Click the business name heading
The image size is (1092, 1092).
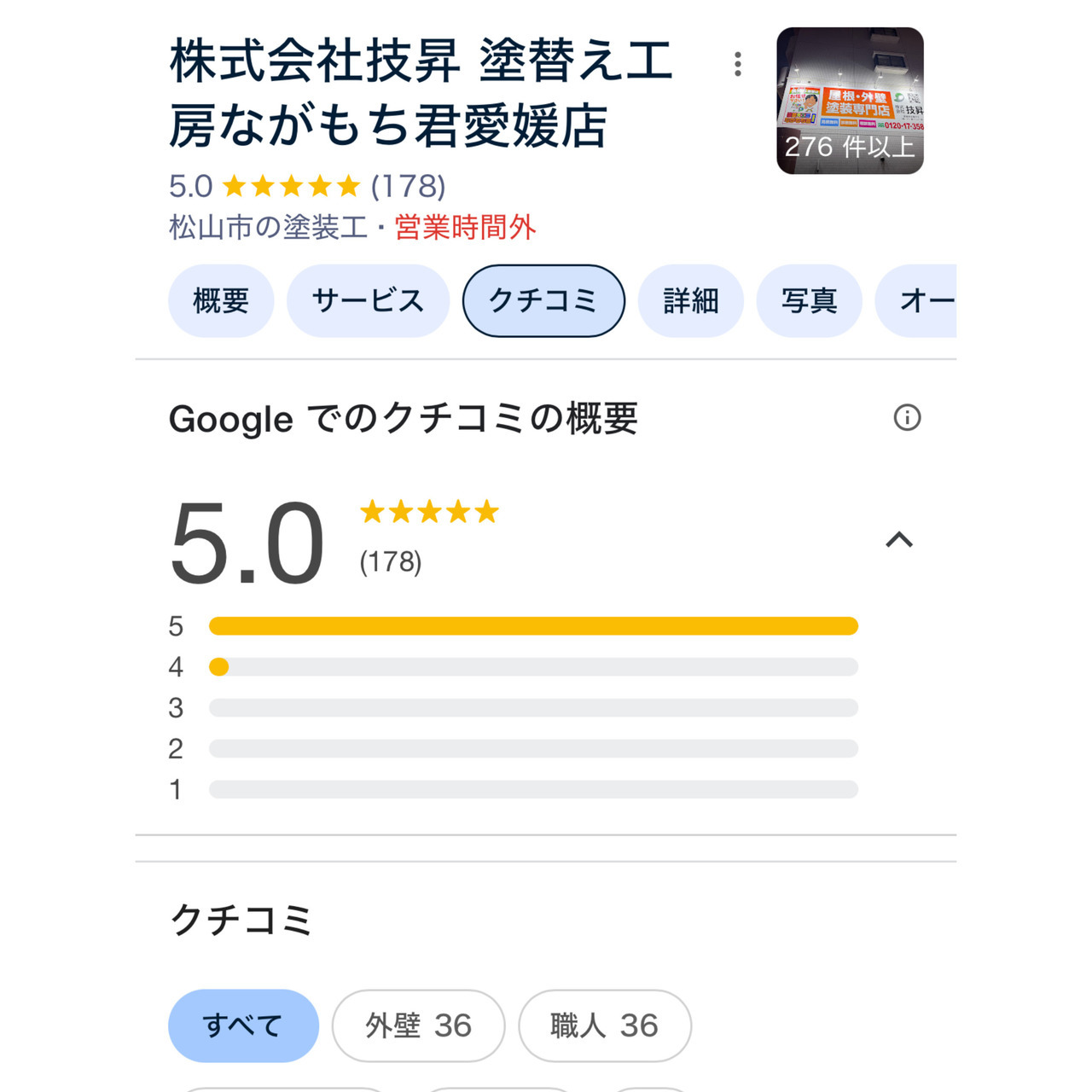[421, 93]
